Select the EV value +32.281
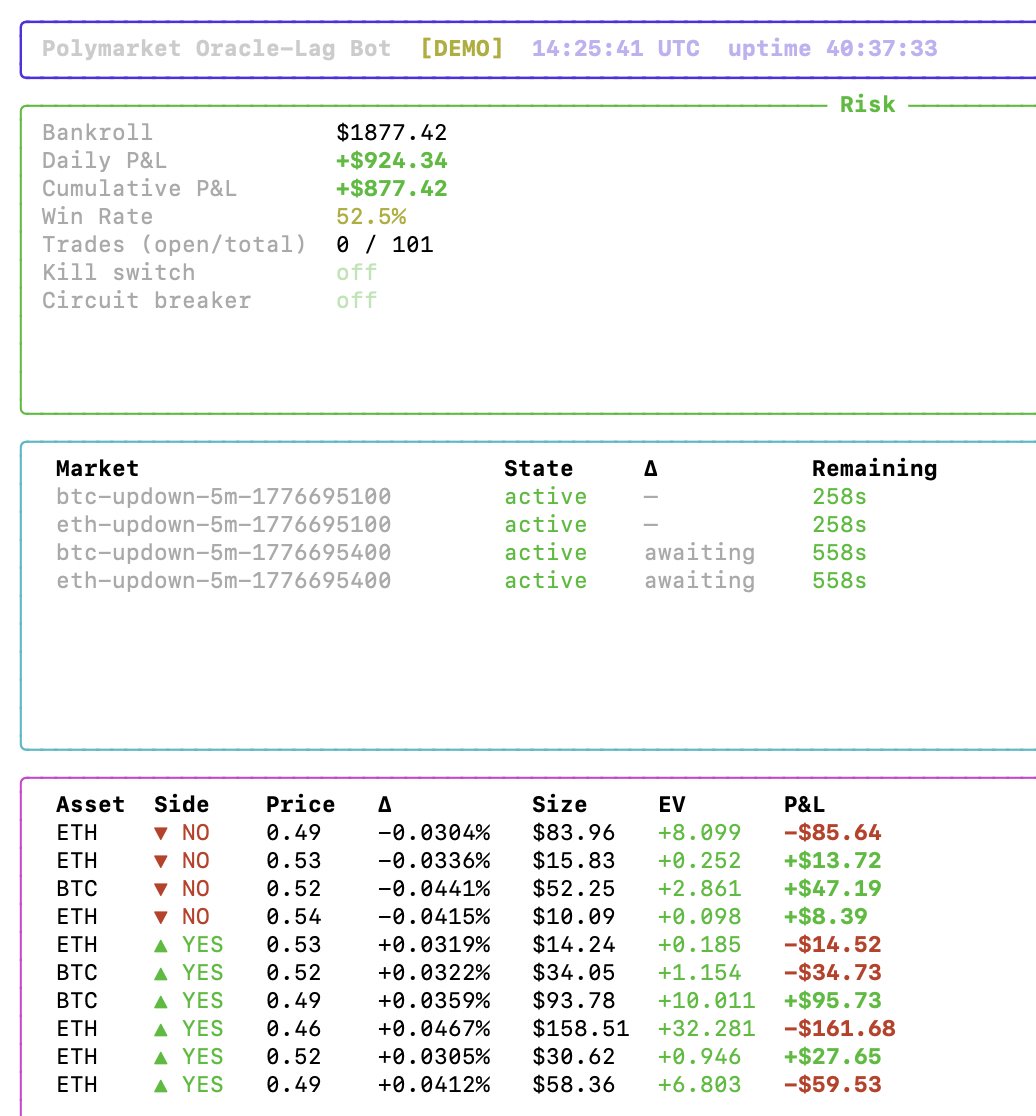Screen dimensions: 1036x1116 tap(707, 1028)
